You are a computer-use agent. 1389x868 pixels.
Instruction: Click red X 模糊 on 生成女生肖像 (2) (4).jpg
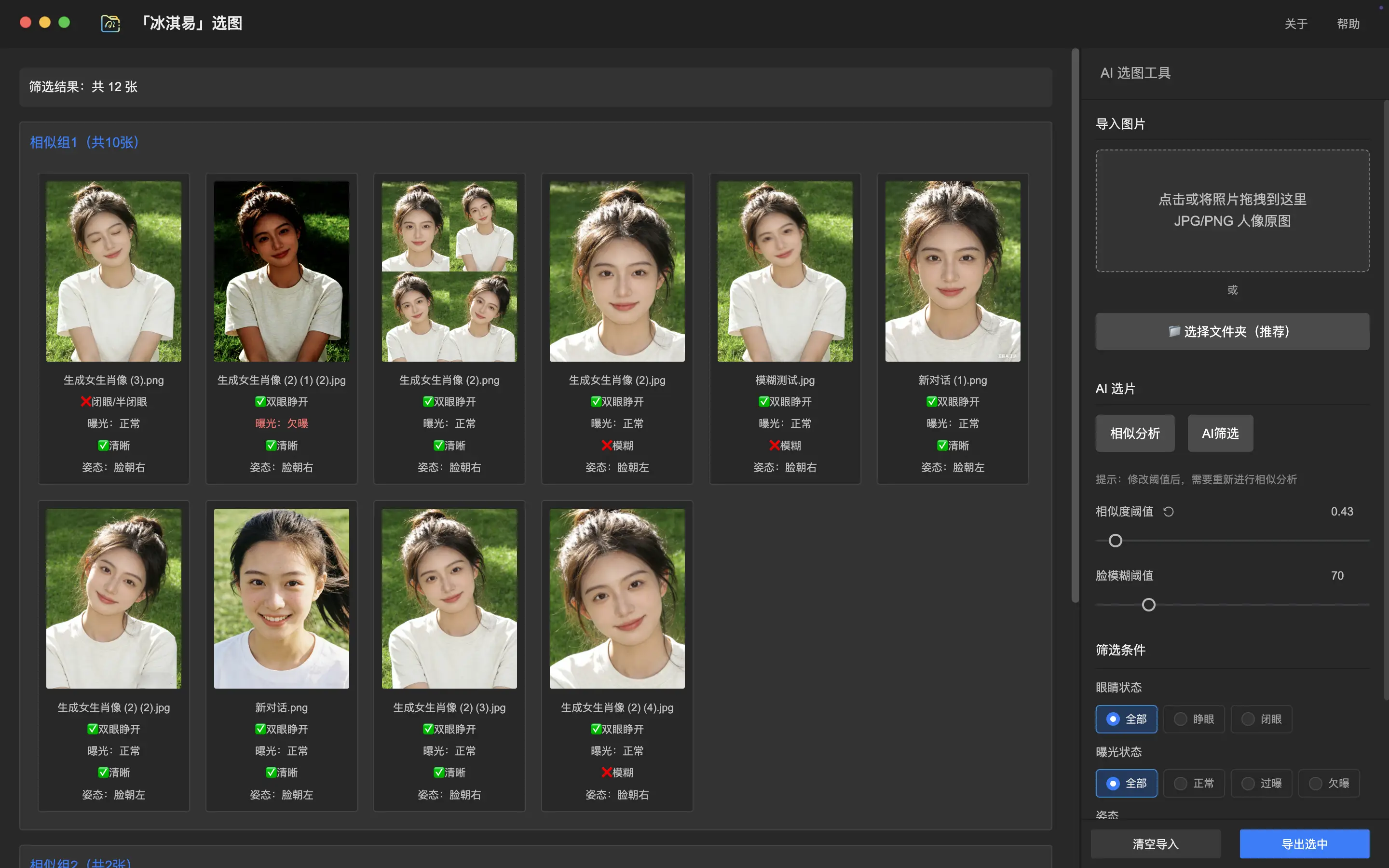pyautogui.click(x=607, y=773)
